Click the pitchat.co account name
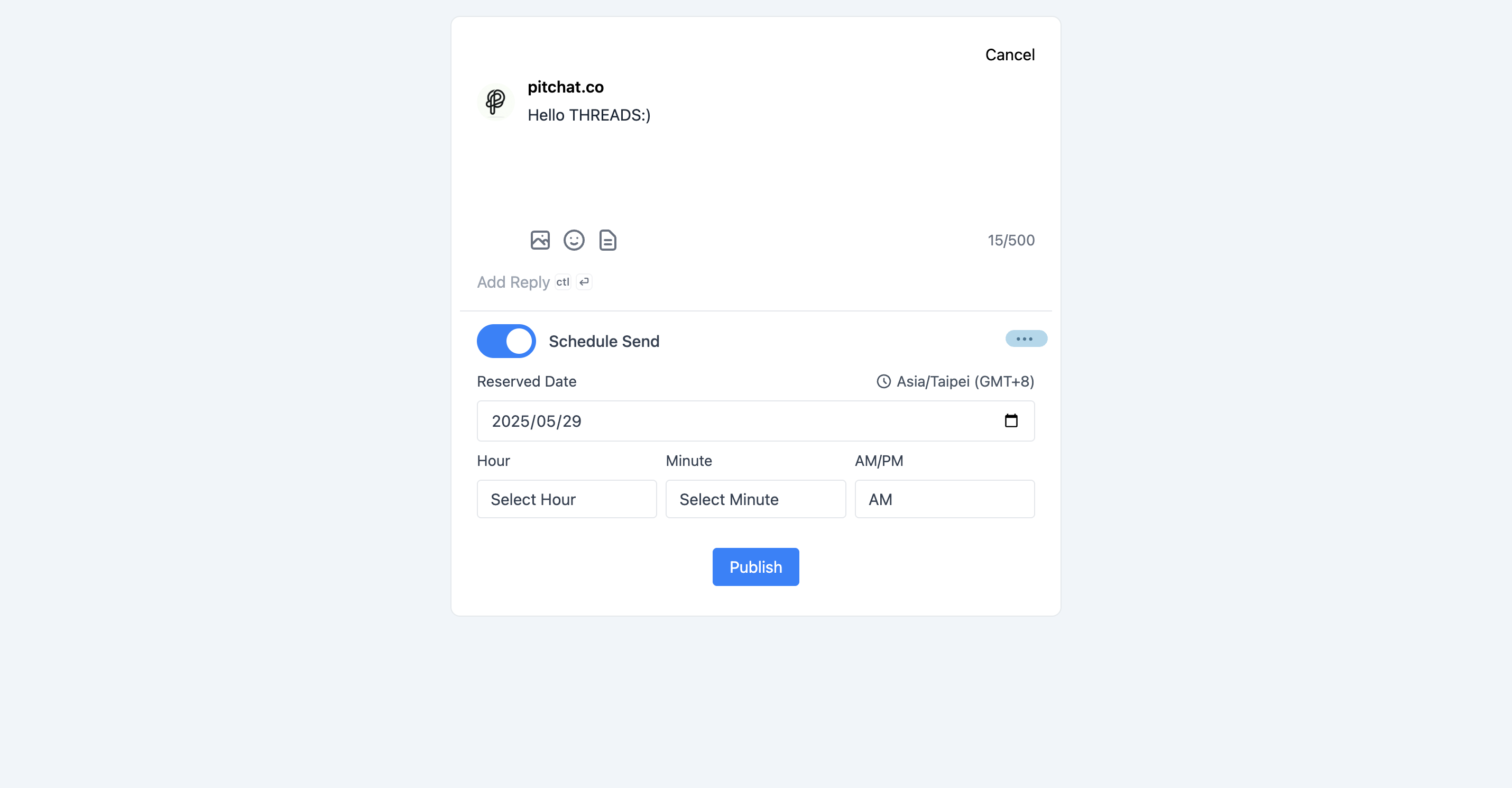Image resolution: width=1512 pixels, height=788 pixels. pyautogui.click(x=565, y=87)
